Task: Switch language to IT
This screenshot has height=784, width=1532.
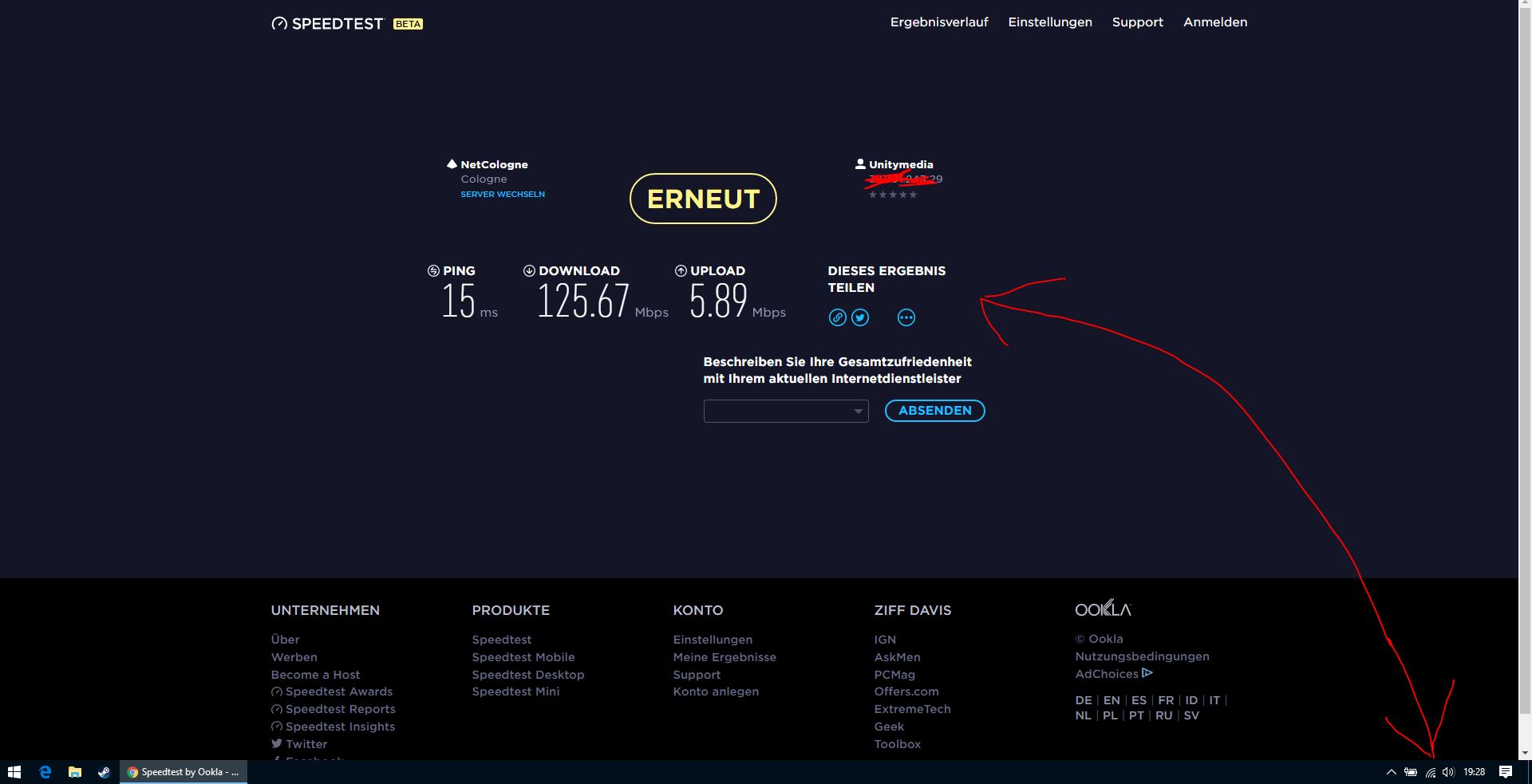Action: [x=1214, y=700]
